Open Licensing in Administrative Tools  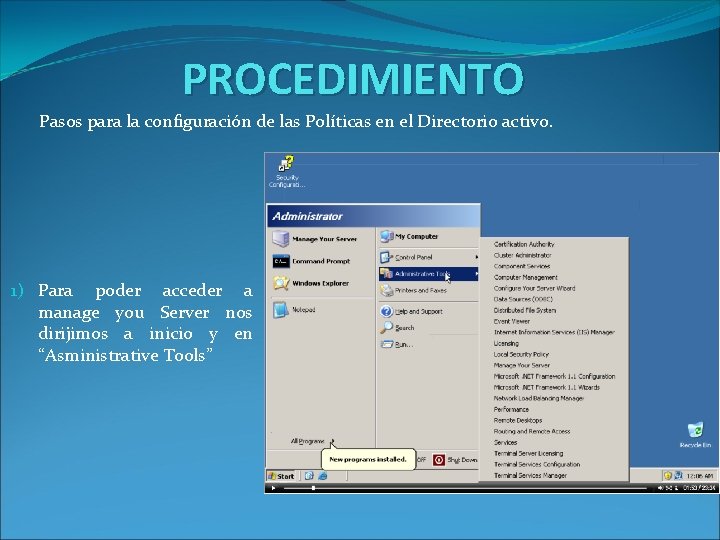(x=506, y=343)
